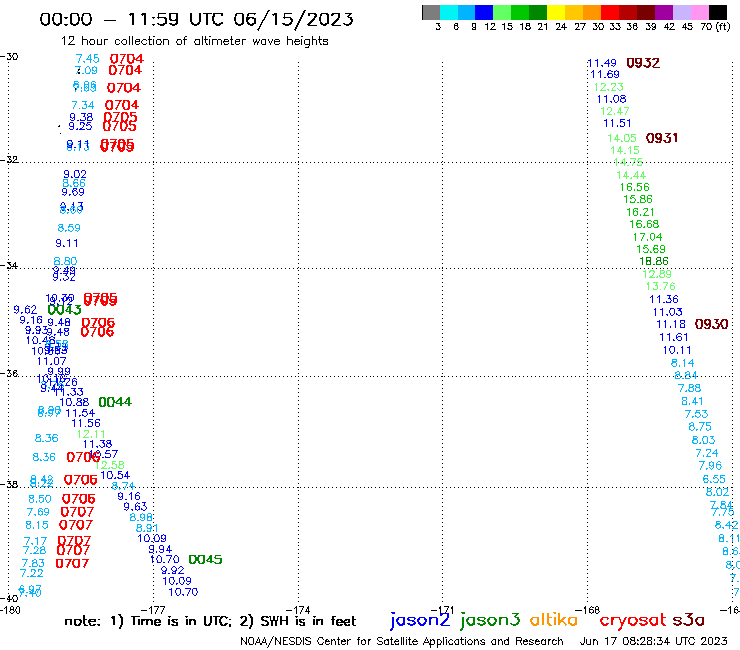Screen dimensions: 740x650
Task: Click the wave height value '12.89'
Action: (x=657, y=274)
